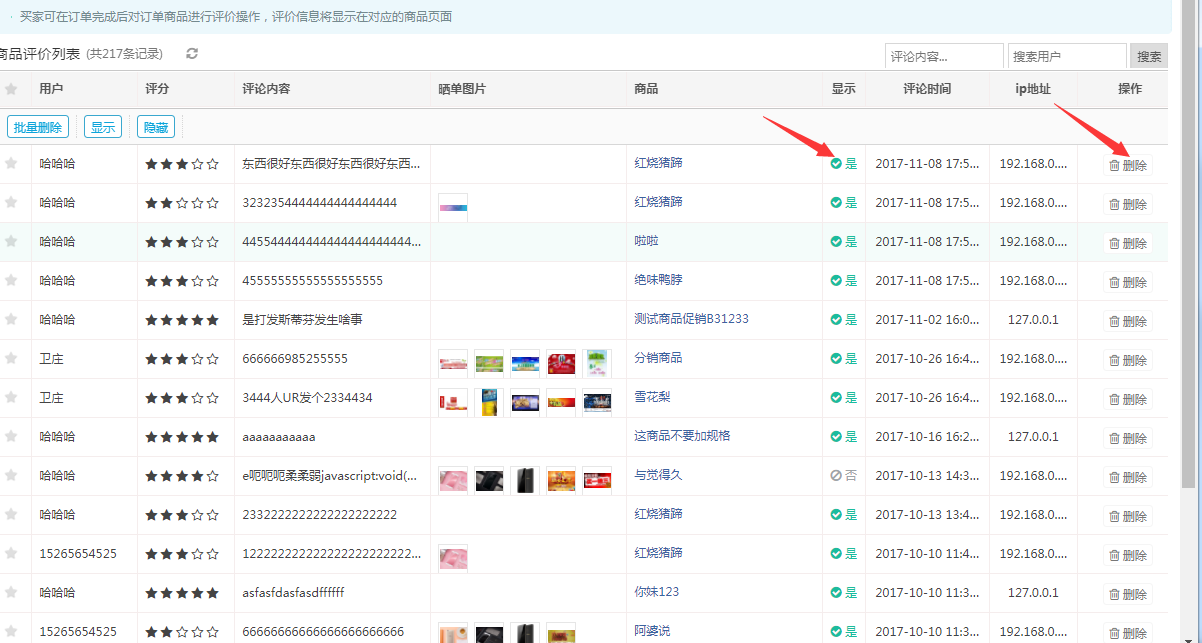1202x643 pixels.
Task: Toggle display status for the 雪花梨 review
Action: click(x=843, y=398)
